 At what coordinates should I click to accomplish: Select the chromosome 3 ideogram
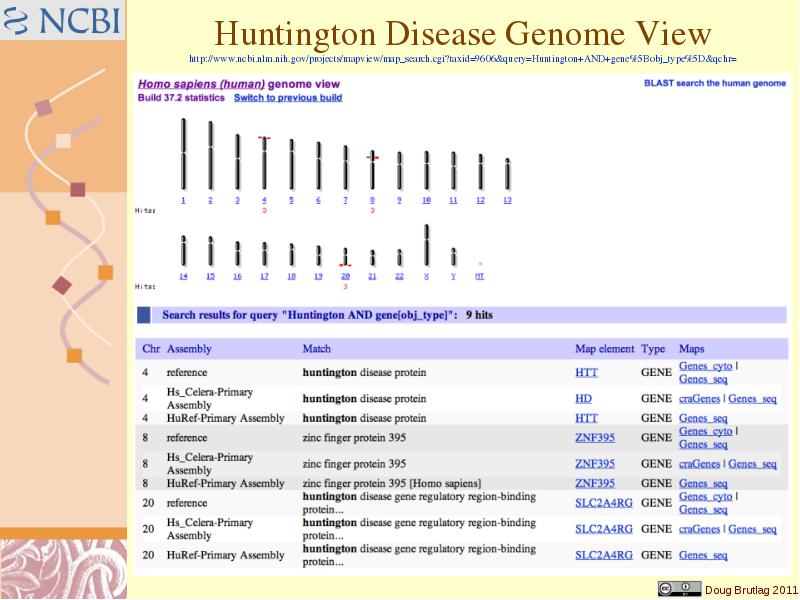click(x=237, y=162)
